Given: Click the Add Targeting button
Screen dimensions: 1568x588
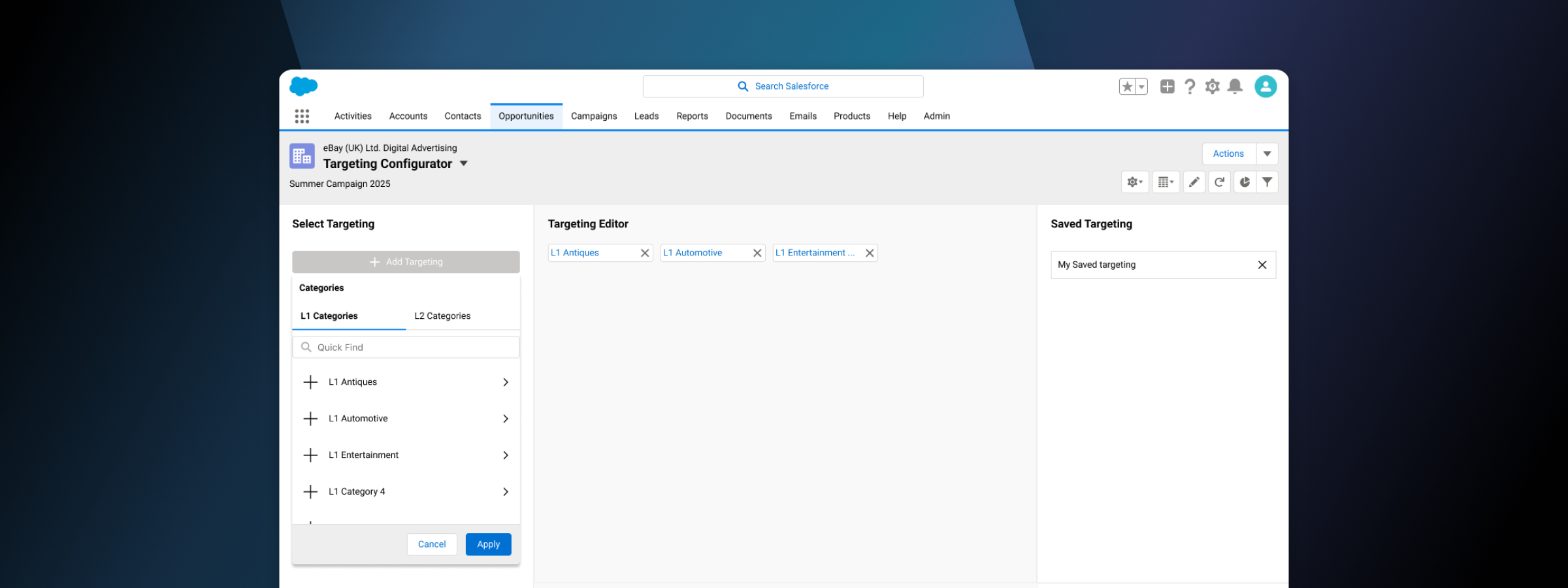Looking at the screenshot, I should 406,262.
